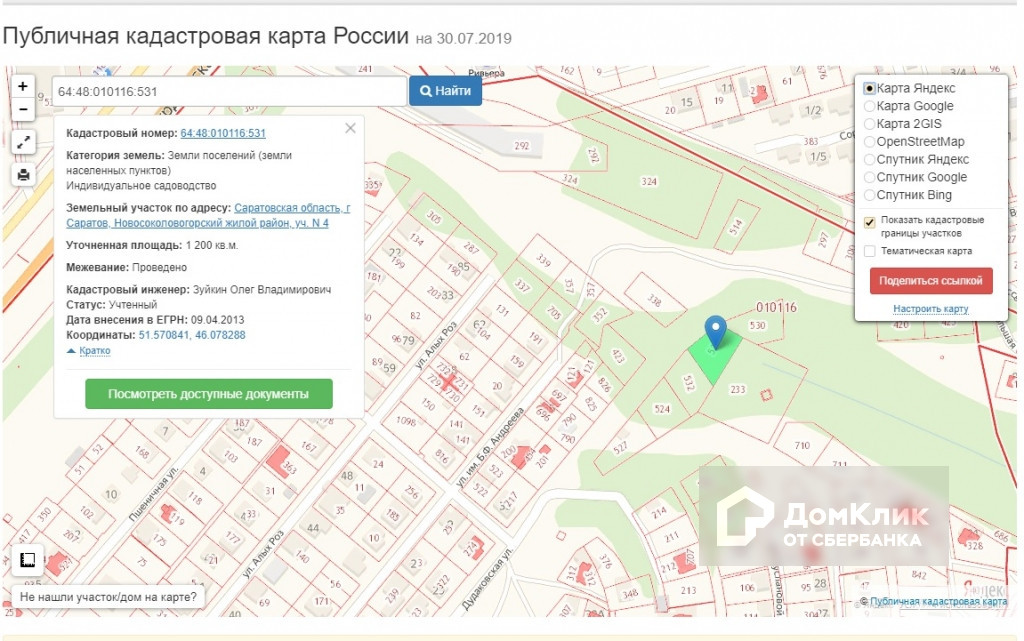1024x641 pixels.
Task: Click the Найти search button
Action: click(x=445, y=91)
